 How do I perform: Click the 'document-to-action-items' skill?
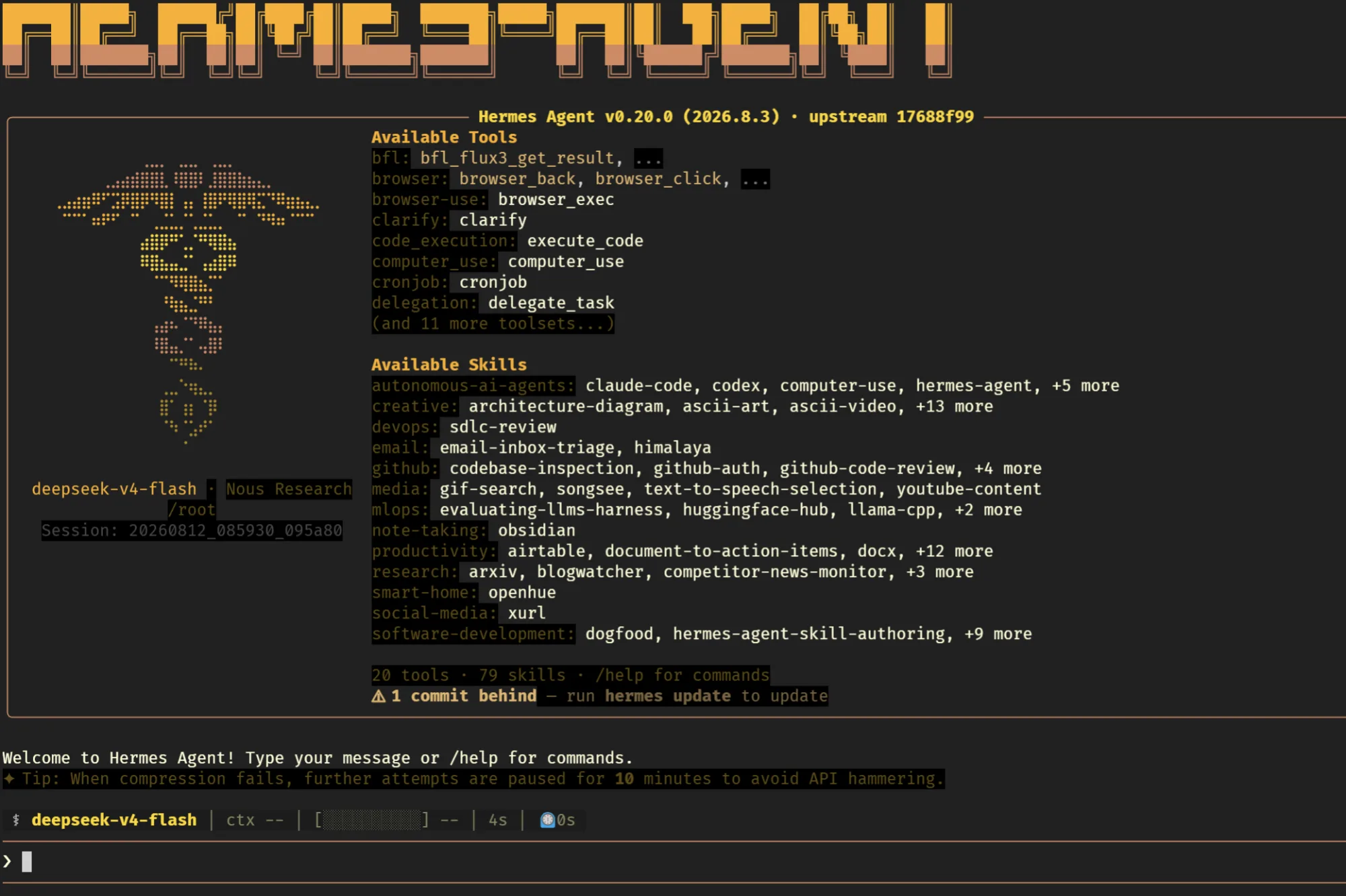721,551
